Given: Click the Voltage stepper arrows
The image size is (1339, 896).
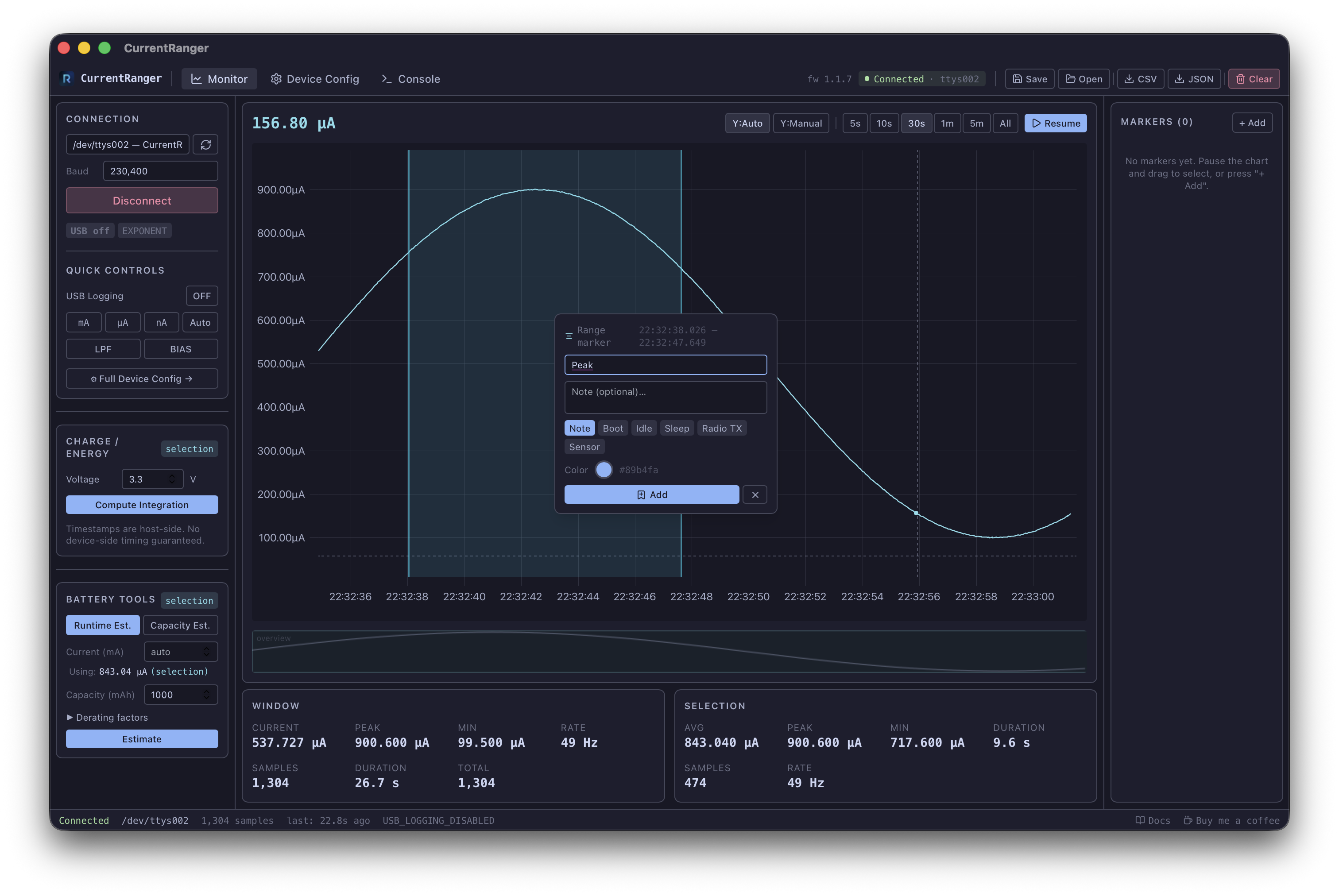Looking at the screenshot, I should click(172, 479).
